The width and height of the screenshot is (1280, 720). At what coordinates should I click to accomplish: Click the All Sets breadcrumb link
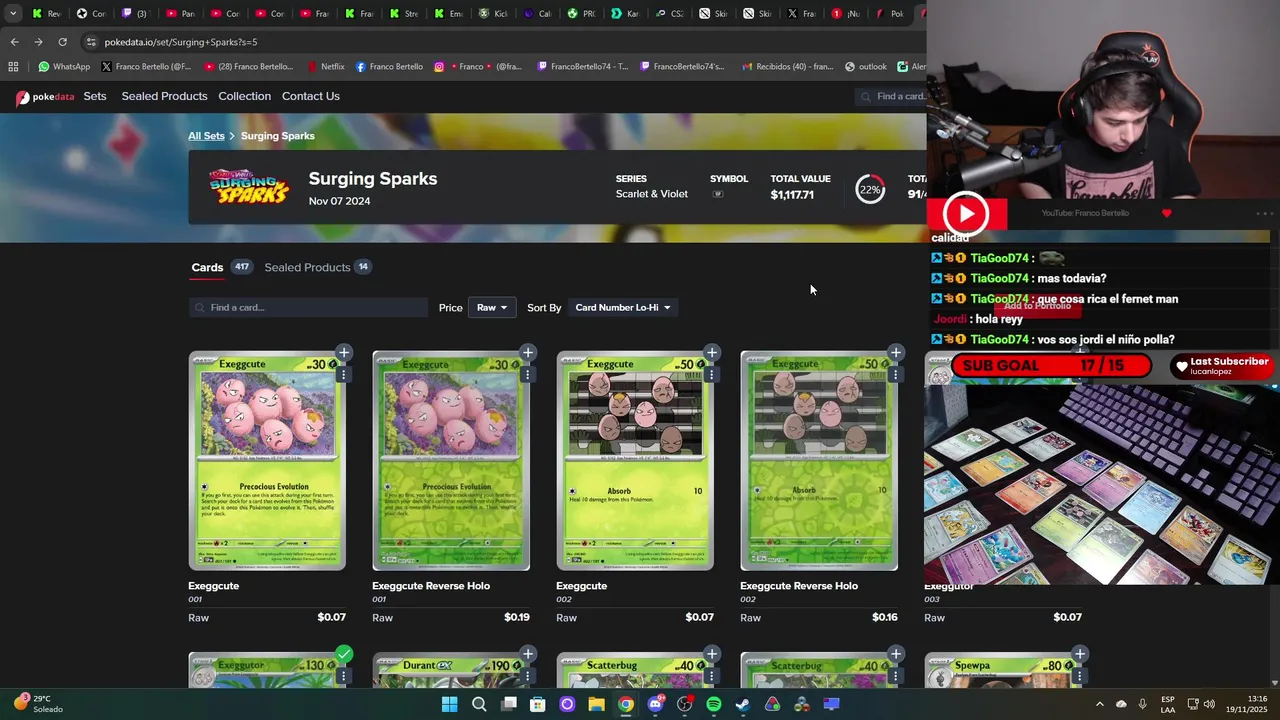click(x=206, y=136)
